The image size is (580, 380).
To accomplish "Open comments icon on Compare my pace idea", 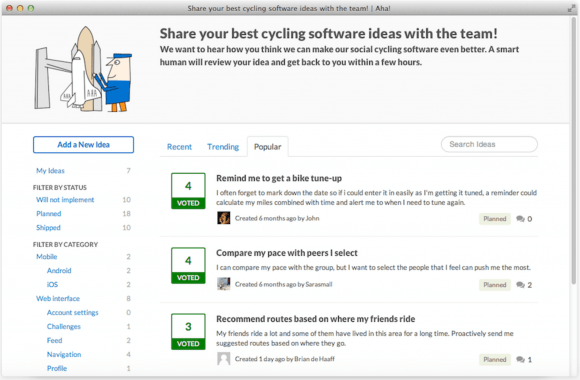I will pos(520,285).
